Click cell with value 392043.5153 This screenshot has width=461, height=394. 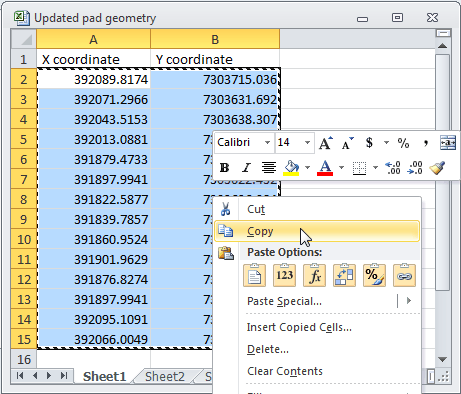click(93, 119)
